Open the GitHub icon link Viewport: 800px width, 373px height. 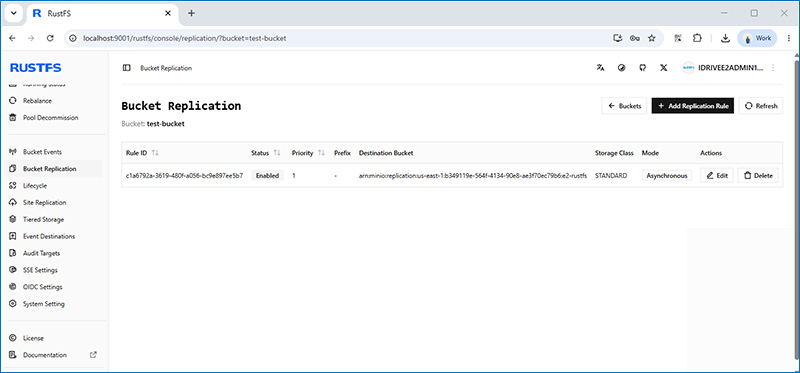pyautogui.click(x=642, y=67)
